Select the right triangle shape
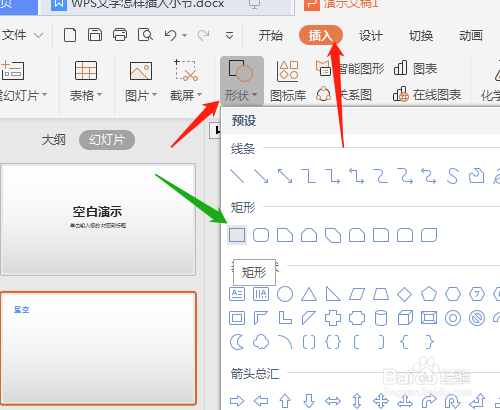The width and height of the screenshot is (500, 410). pyautogui.click(x=333, y=294)
